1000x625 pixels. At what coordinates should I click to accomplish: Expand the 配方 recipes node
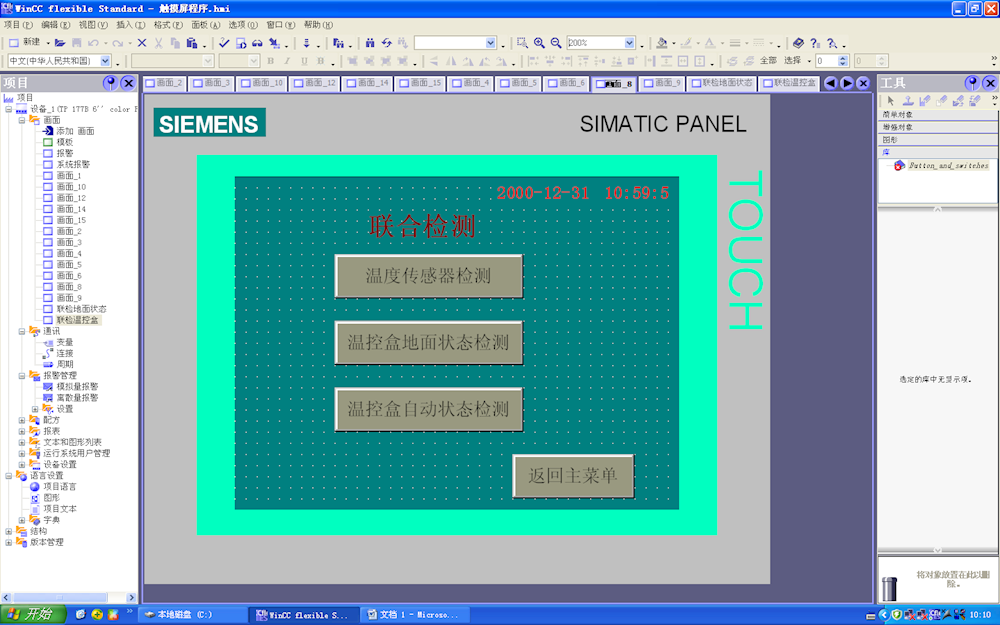pyautogui.click(x=22, y=420)
